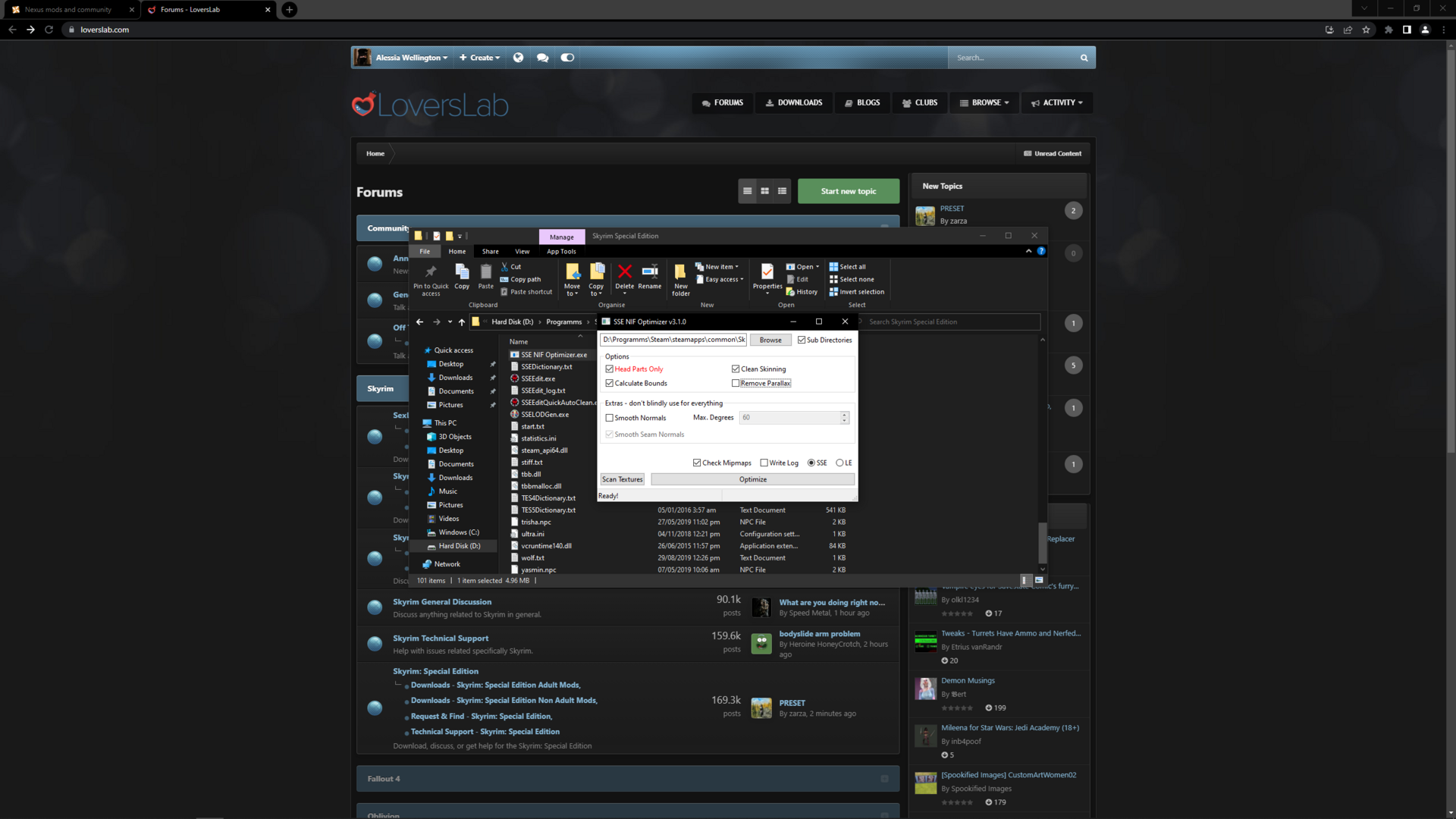Screen dimensions: 1456x819
Task: Click the Scan Textures button
Action: (623, 479)
